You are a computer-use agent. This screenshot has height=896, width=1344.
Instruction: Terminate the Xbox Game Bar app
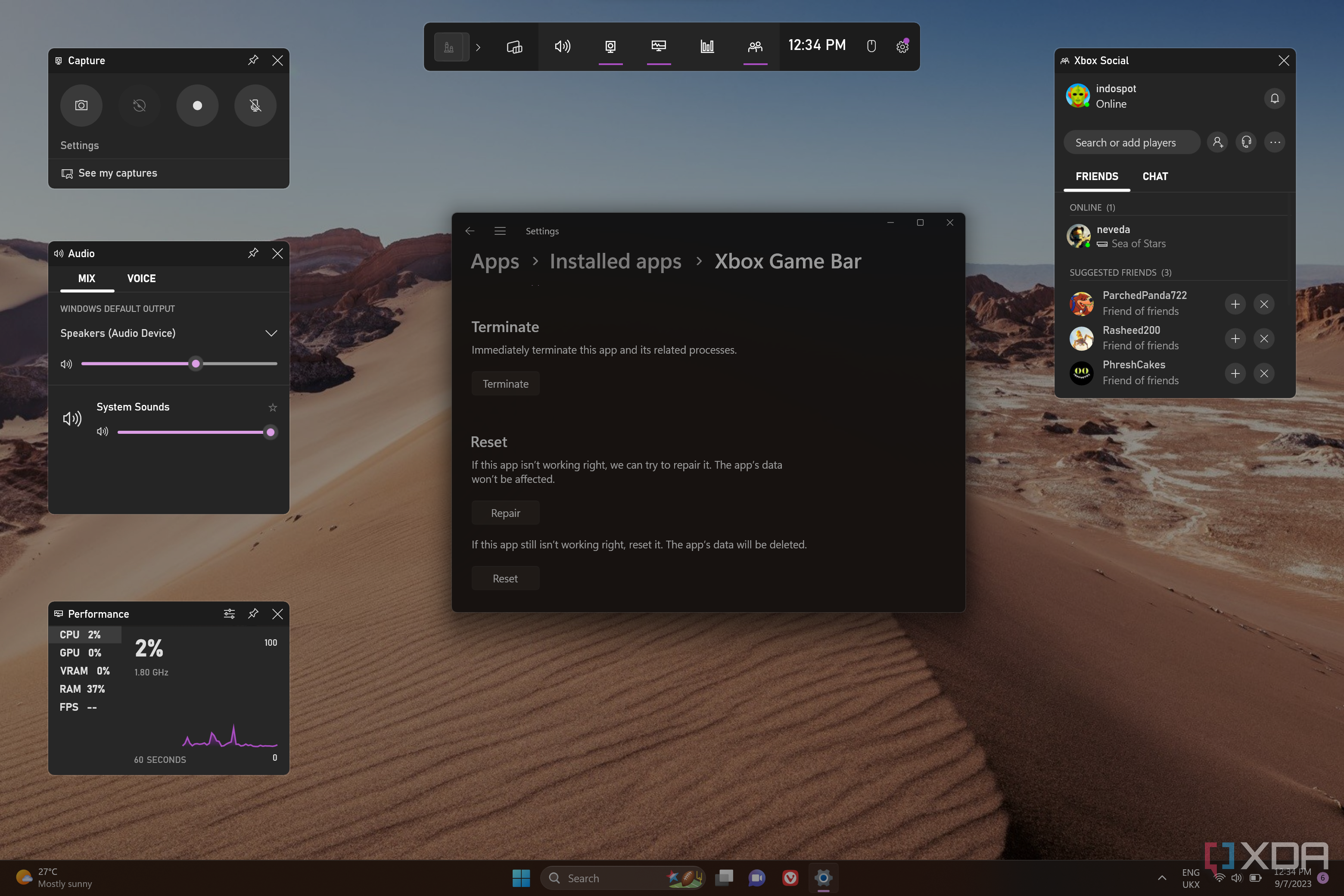[505, 383]
